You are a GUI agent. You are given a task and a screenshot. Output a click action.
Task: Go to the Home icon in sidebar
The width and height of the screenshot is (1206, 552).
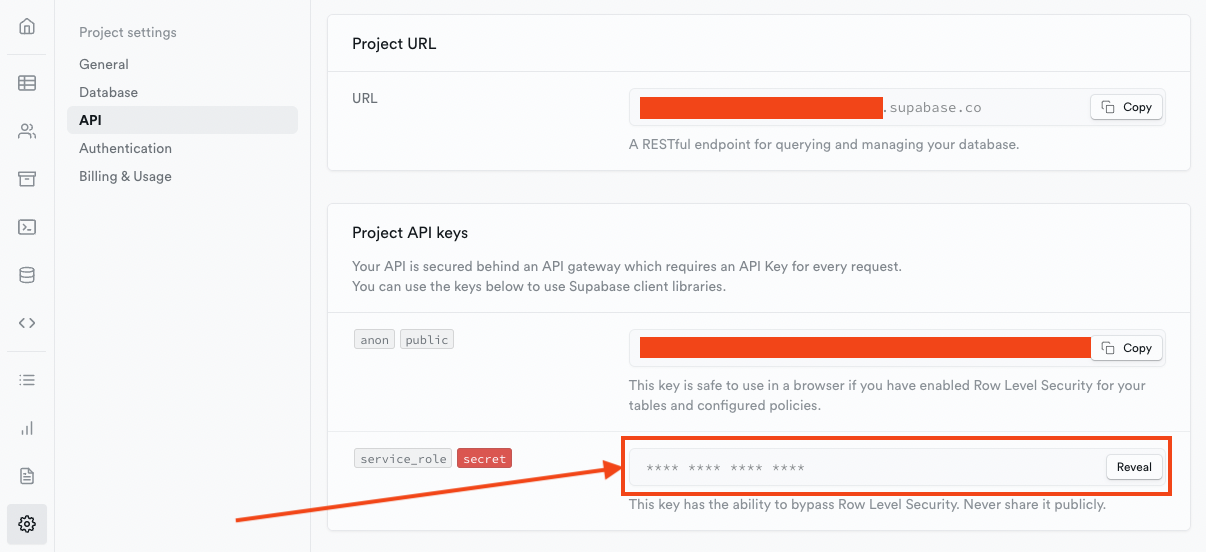(27, 27)
